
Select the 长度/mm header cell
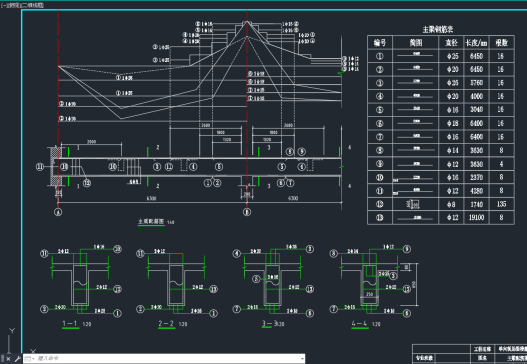pyautogui.click(x=476, y=43)
